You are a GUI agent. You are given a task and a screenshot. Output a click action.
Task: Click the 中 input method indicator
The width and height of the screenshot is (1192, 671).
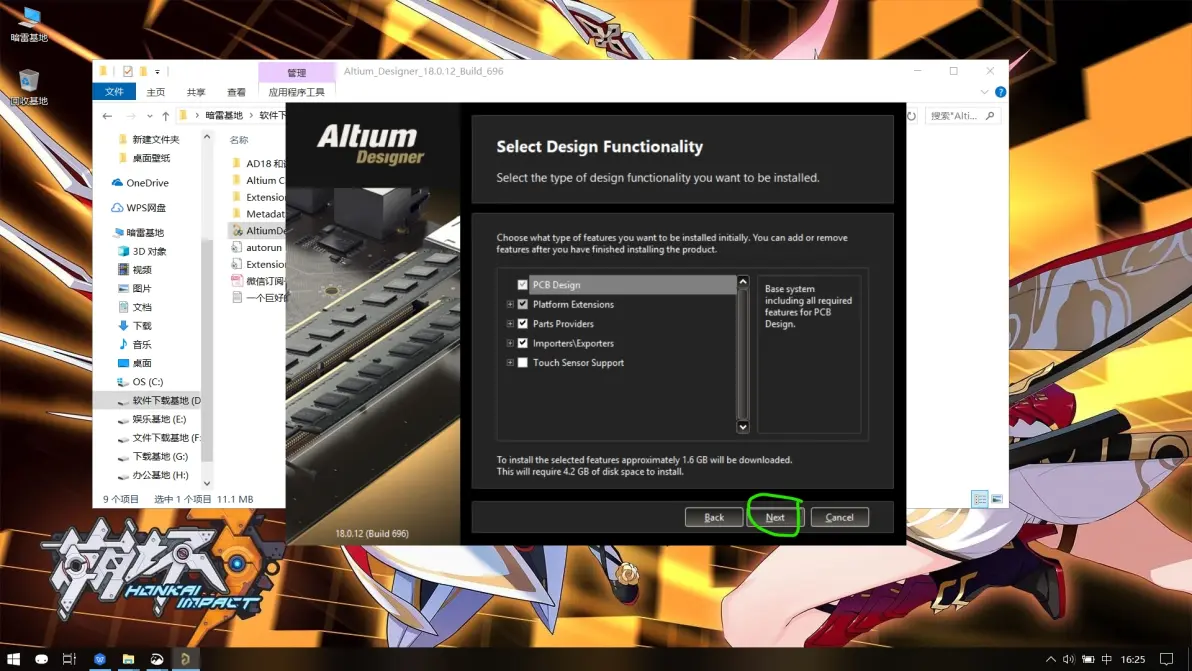coord(1107,659)
